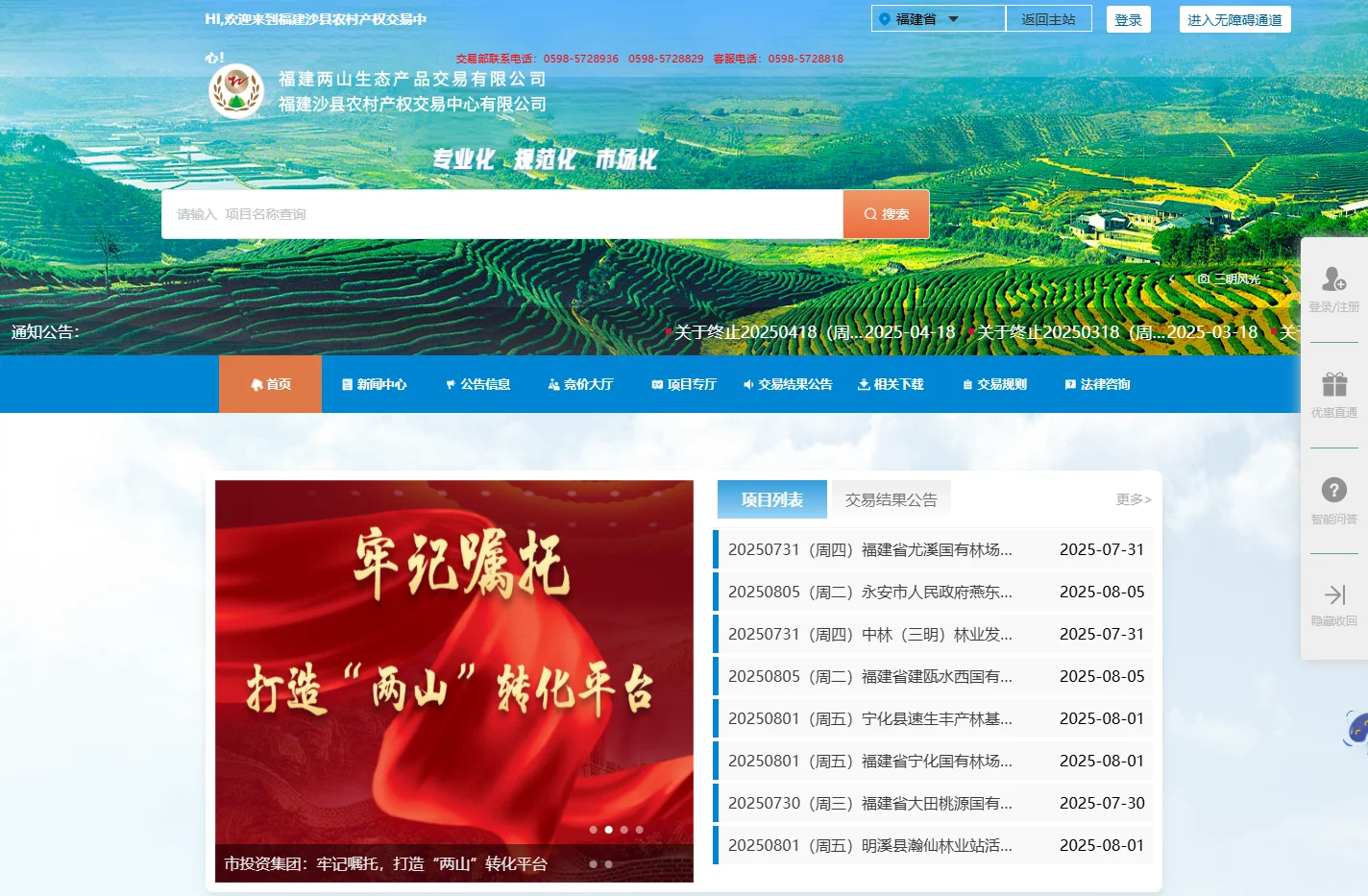Open 交易规则 navigation item
Screen dimensions: 1368x896
coord(994,384)
